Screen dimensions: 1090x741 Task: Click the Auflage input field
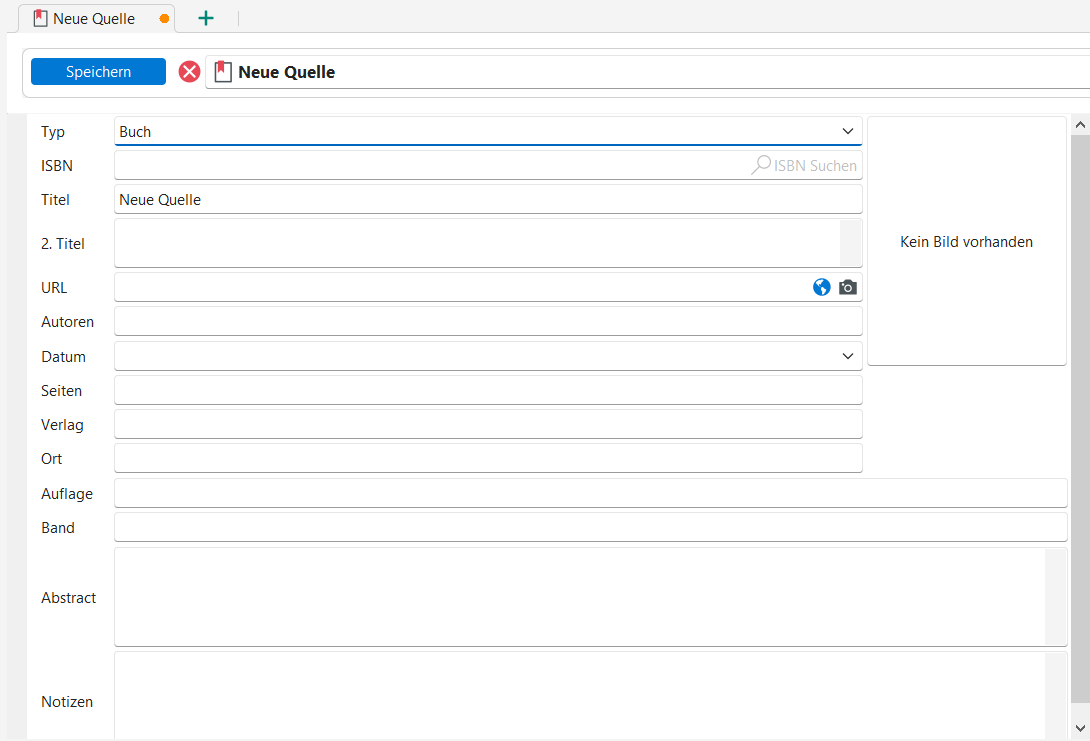[590, 493]
